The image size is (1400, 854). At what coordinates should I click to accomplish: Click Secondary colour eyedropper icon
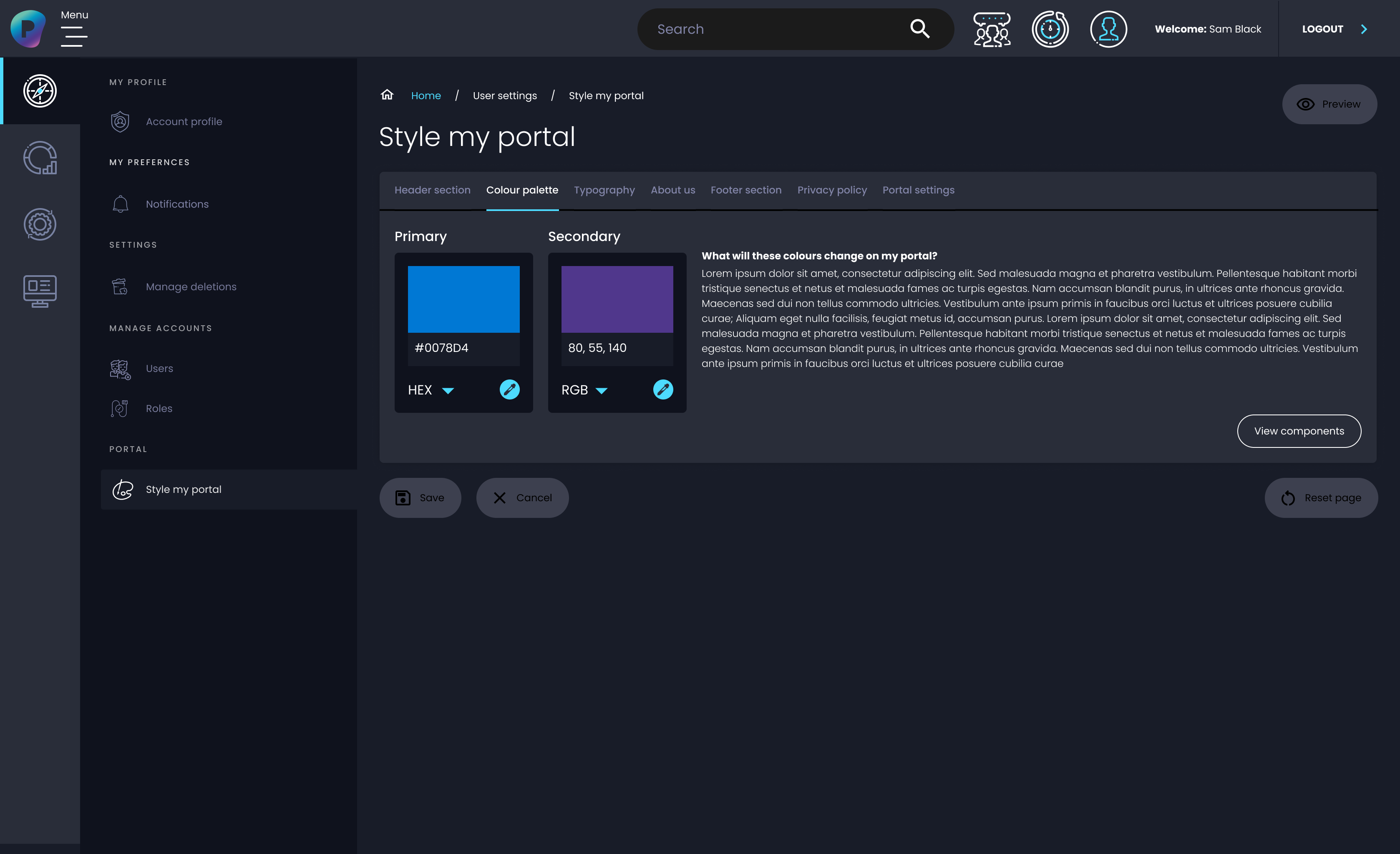point(662,389)
